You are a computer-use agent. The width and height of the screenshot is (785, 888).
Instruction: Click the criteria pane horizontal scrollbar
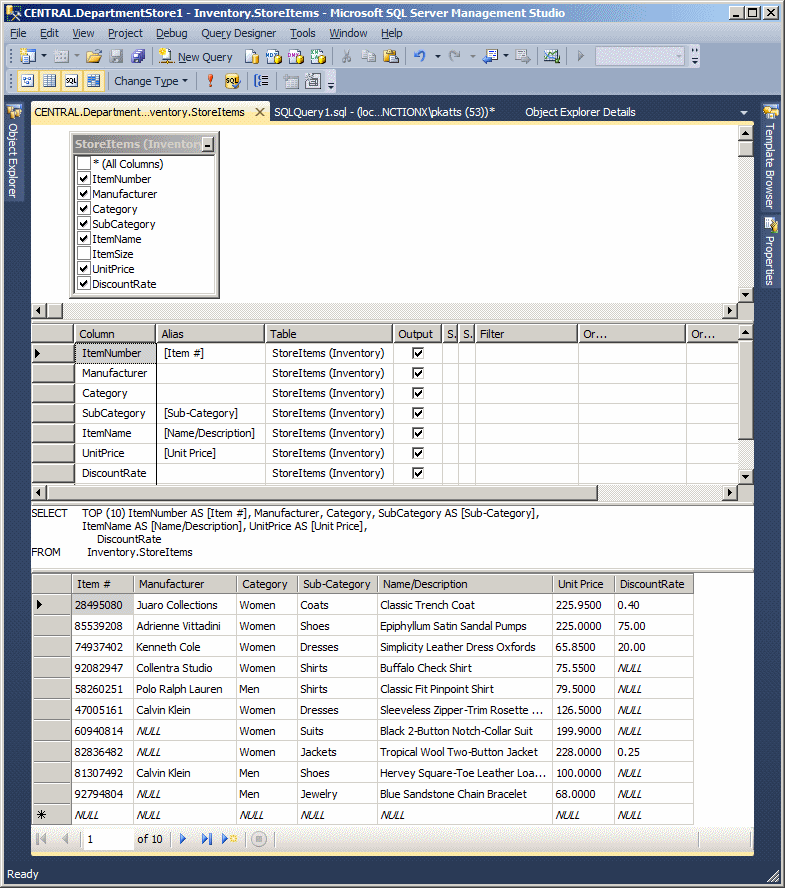tap(322, 493)
